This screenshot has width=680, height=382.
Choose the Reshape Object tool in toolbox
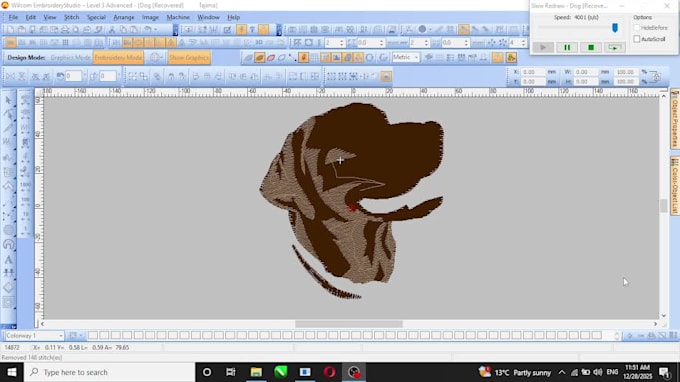pyautogui.click(x=8, y=114)
